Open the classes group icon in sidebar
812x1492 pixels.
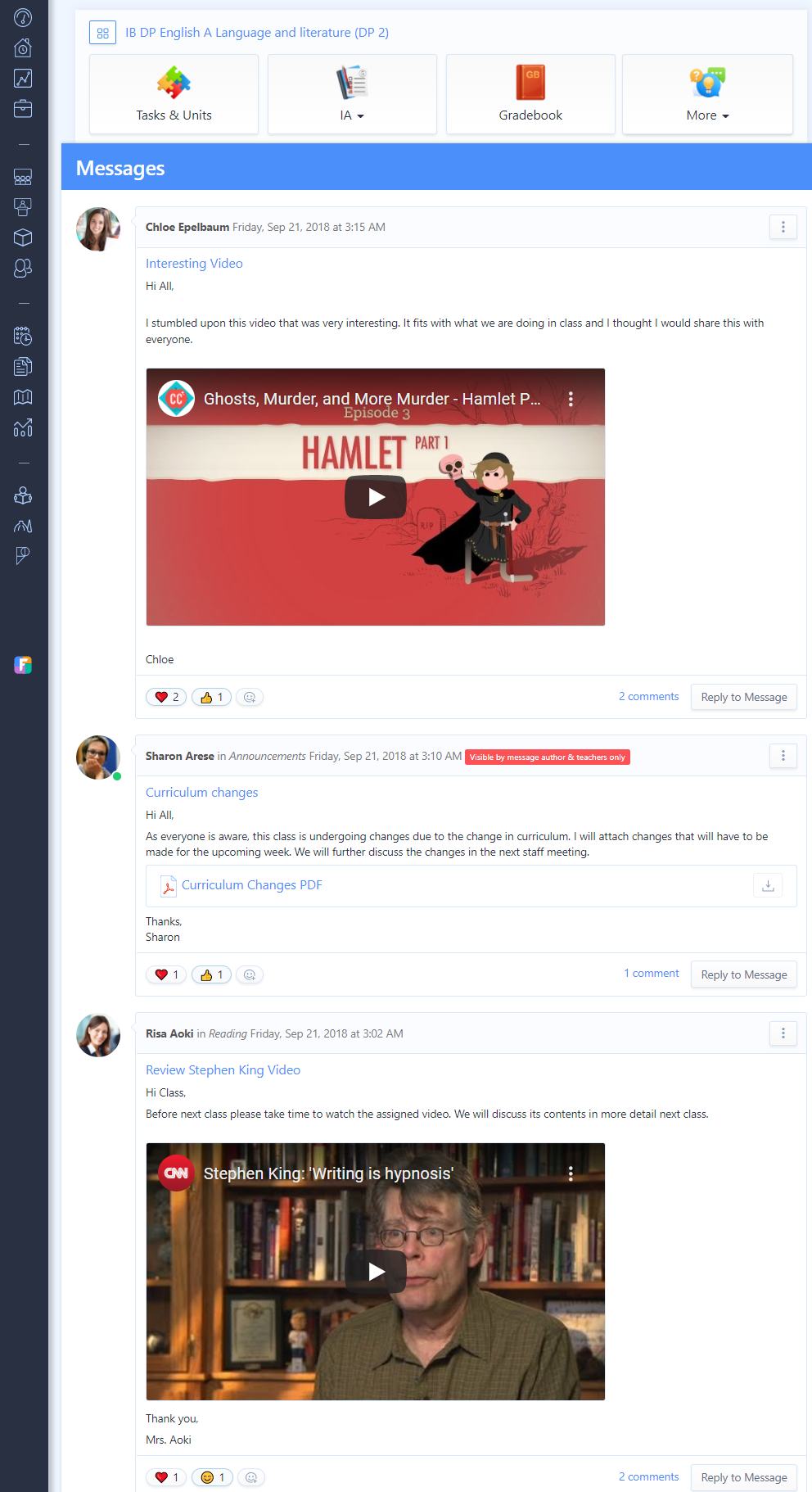[x=23, y=177]
